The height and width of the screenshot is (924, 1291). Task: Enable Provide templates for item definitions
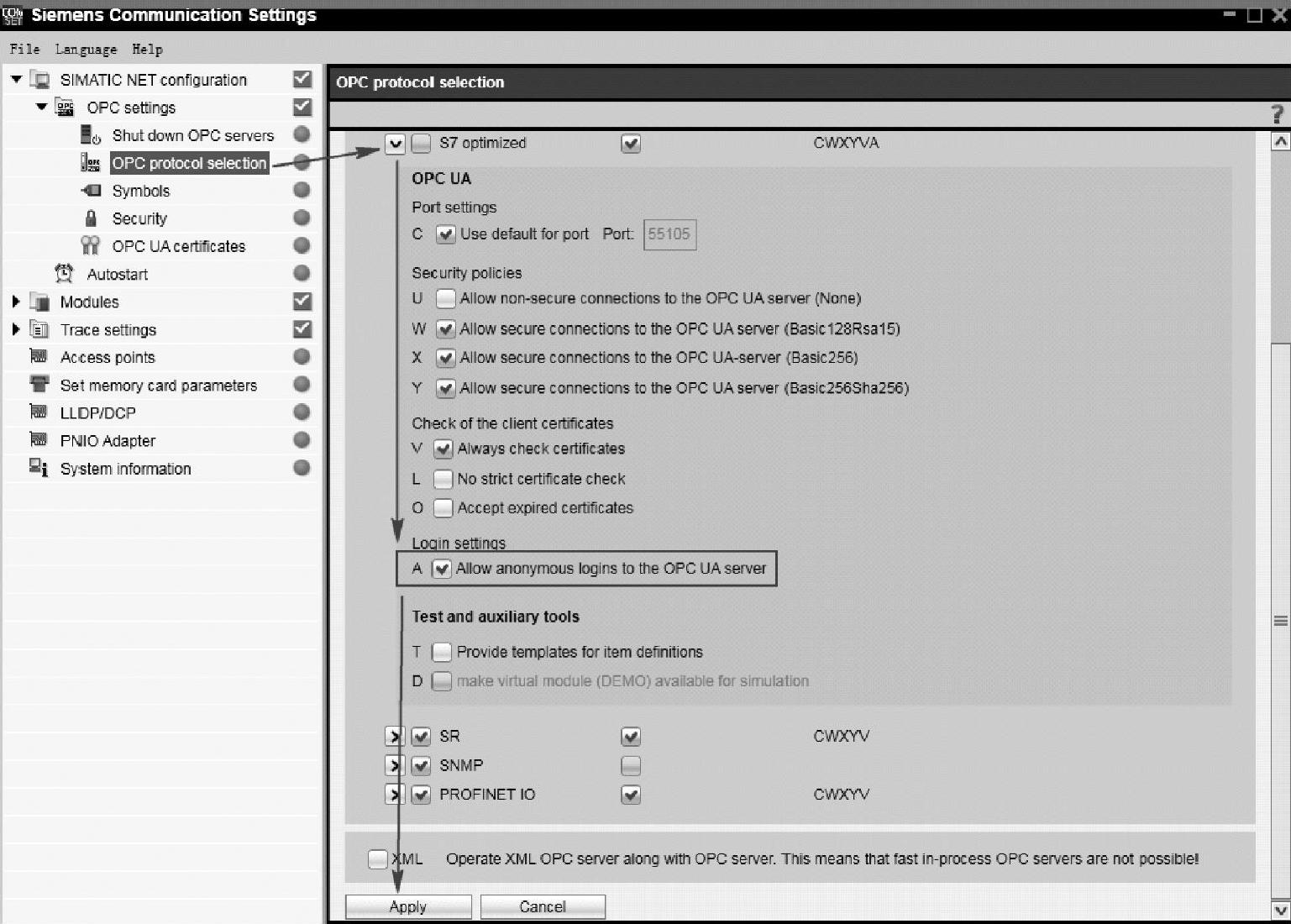(x=442, y=652)
